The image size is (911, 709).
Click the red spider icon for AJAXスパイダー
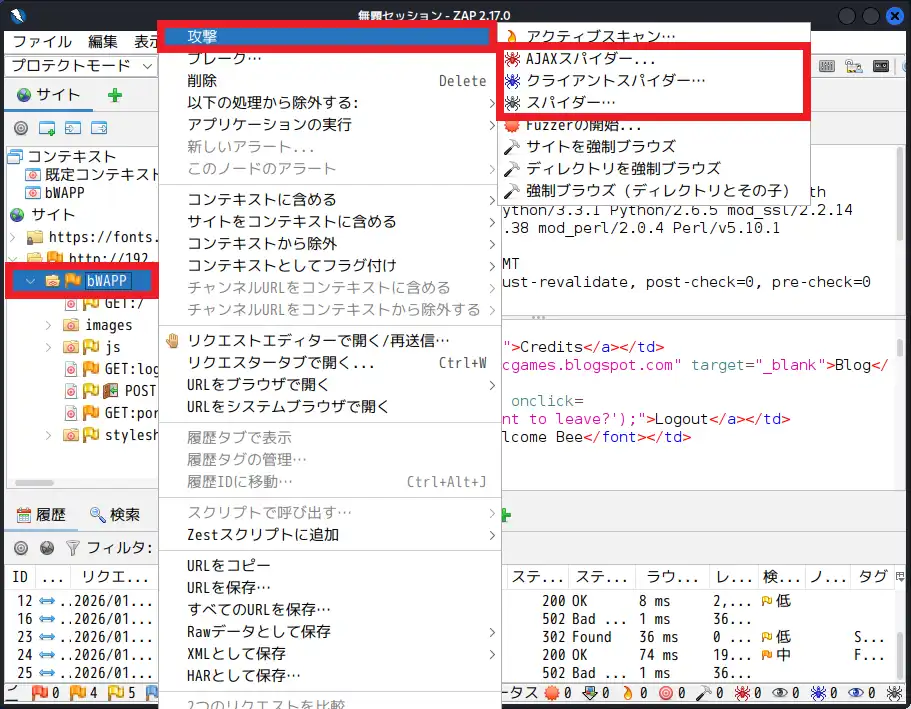[x=512, y=58]
